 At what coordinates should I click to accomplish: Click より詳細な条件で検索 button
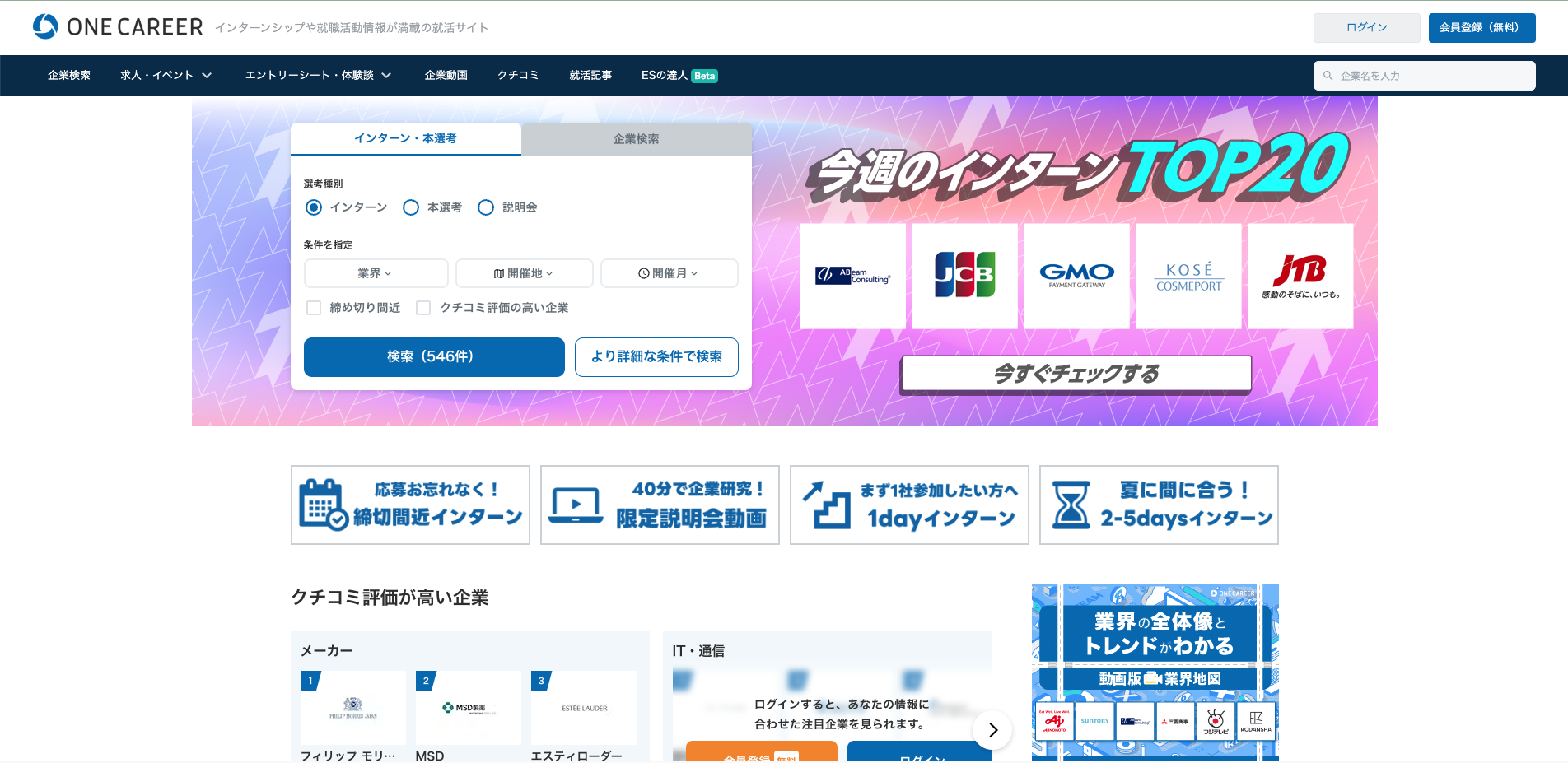pos(656,356)
